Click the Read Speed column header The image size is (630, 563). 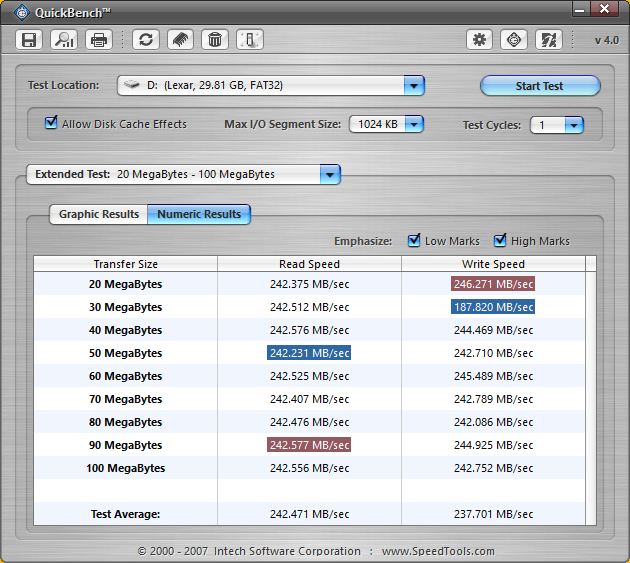tap(309, 264)
